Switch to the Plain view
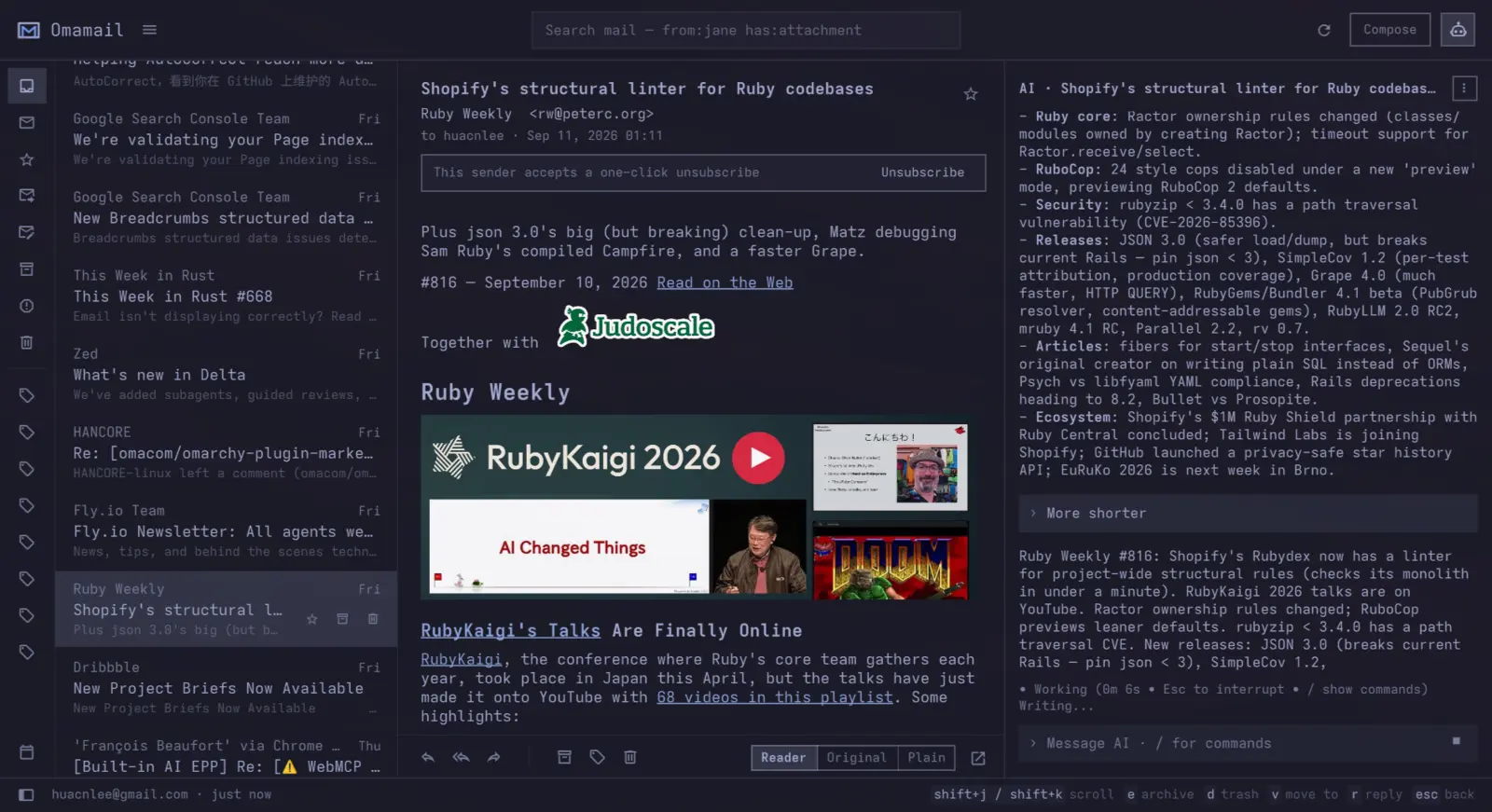This screenshot has height=812, width=1492. [x=927, y=758]
